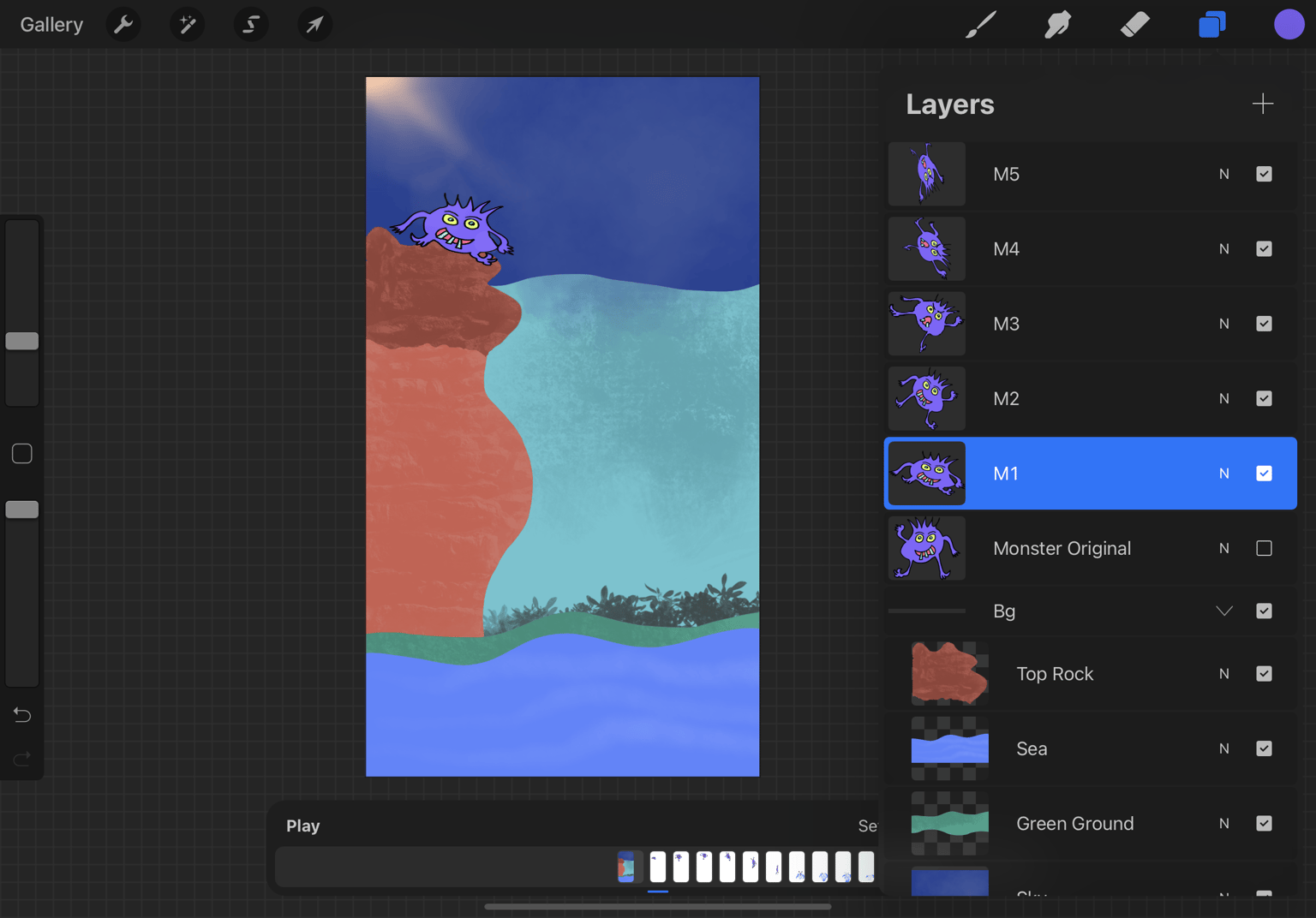Viewport: 1316px width, 918px height.
Task: Open blend mode N for M2
Action: click(x=1224, y=398)
